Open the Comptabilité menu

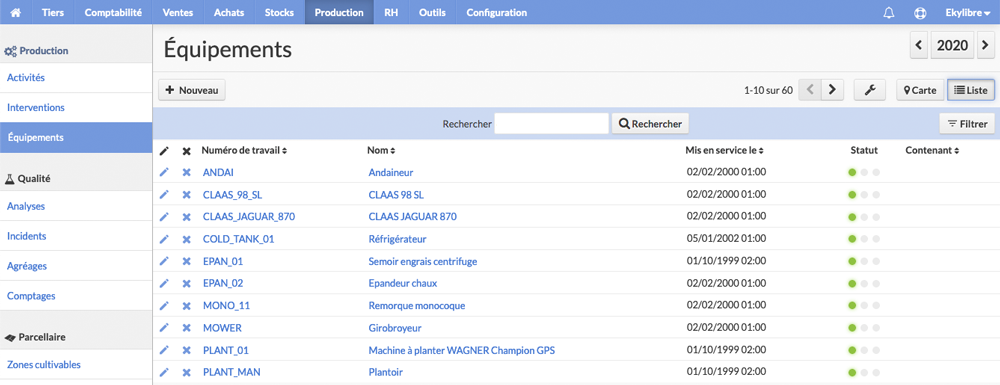tap(114, 13)
